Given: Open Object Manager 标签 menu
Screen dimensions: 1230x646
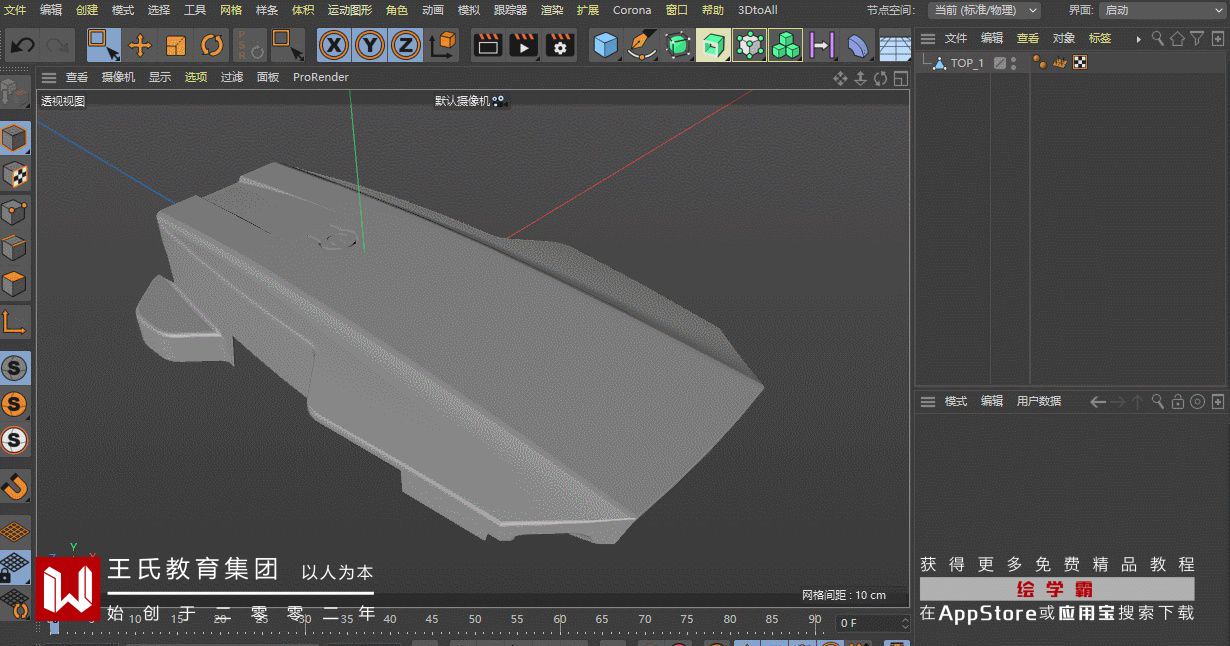Looking at the screenshot, I should (x=1100, y=38).
